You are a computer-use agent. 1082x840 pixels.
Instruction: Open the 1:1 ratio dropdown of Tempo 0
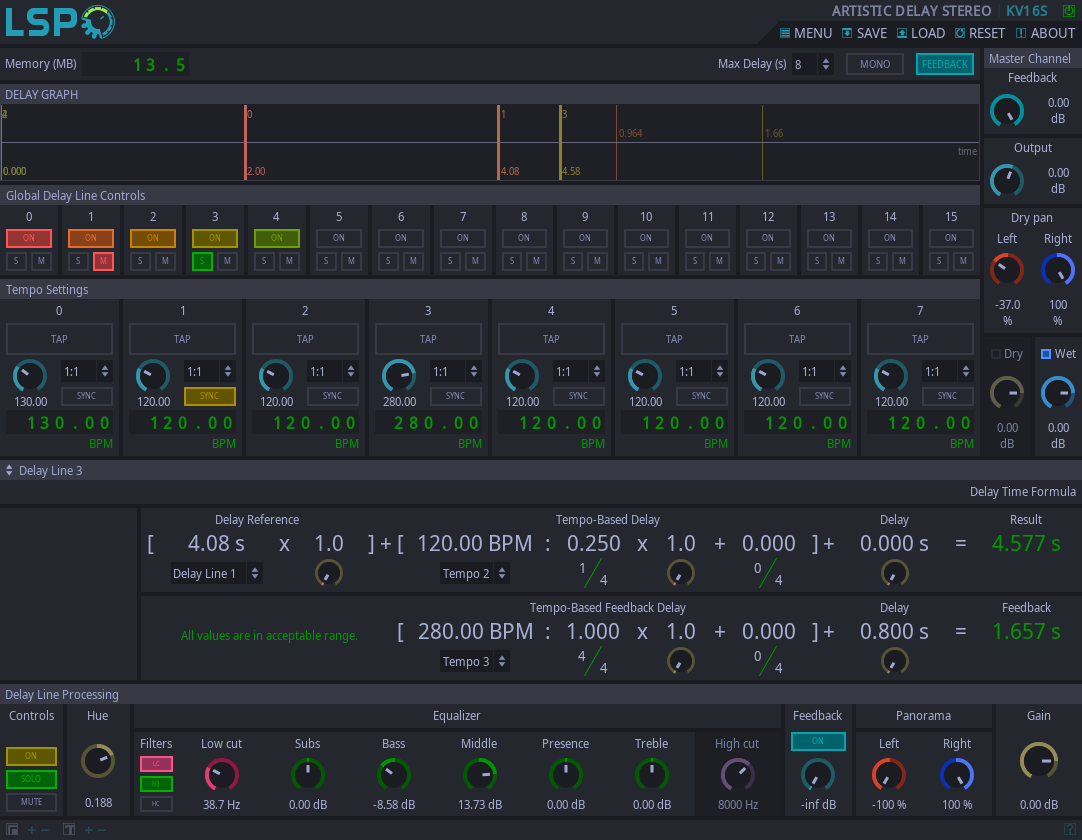86,372
